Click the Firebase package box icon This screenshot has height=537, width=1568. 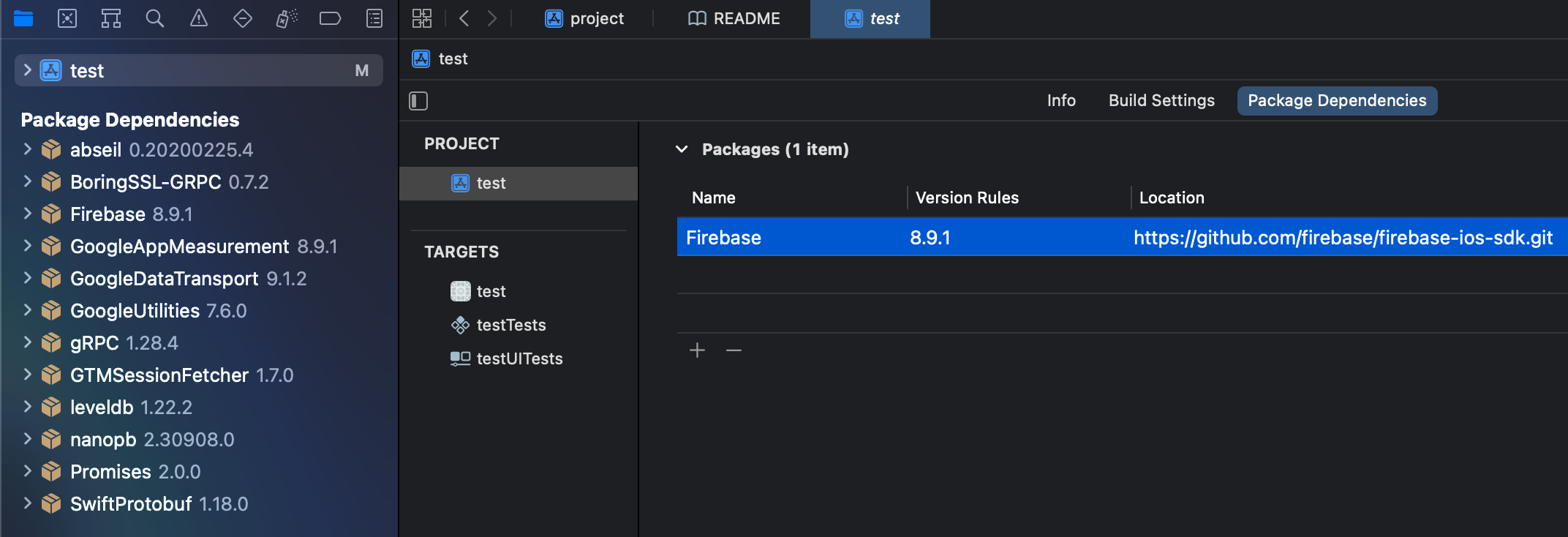pos(51,214)
